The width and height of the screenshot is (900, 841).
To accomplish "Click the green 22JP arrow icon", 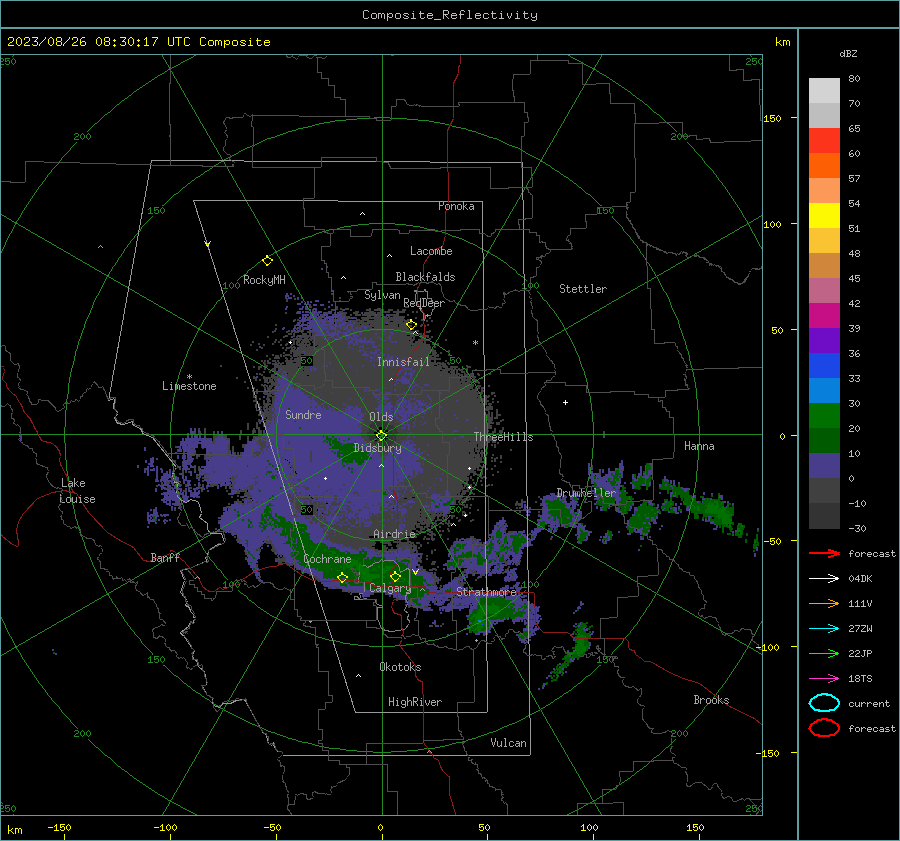I will [824, 653].
